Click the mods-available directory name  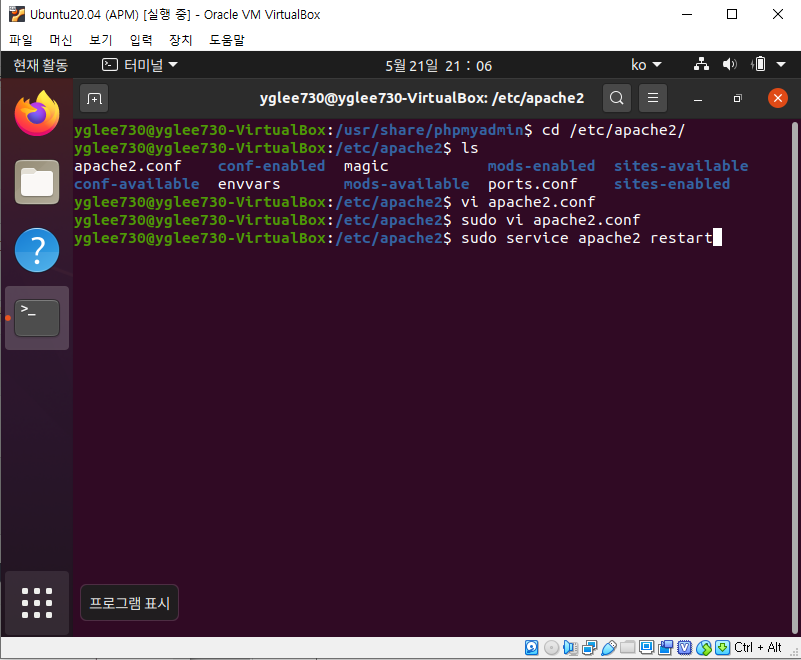[x=406, y=184]
